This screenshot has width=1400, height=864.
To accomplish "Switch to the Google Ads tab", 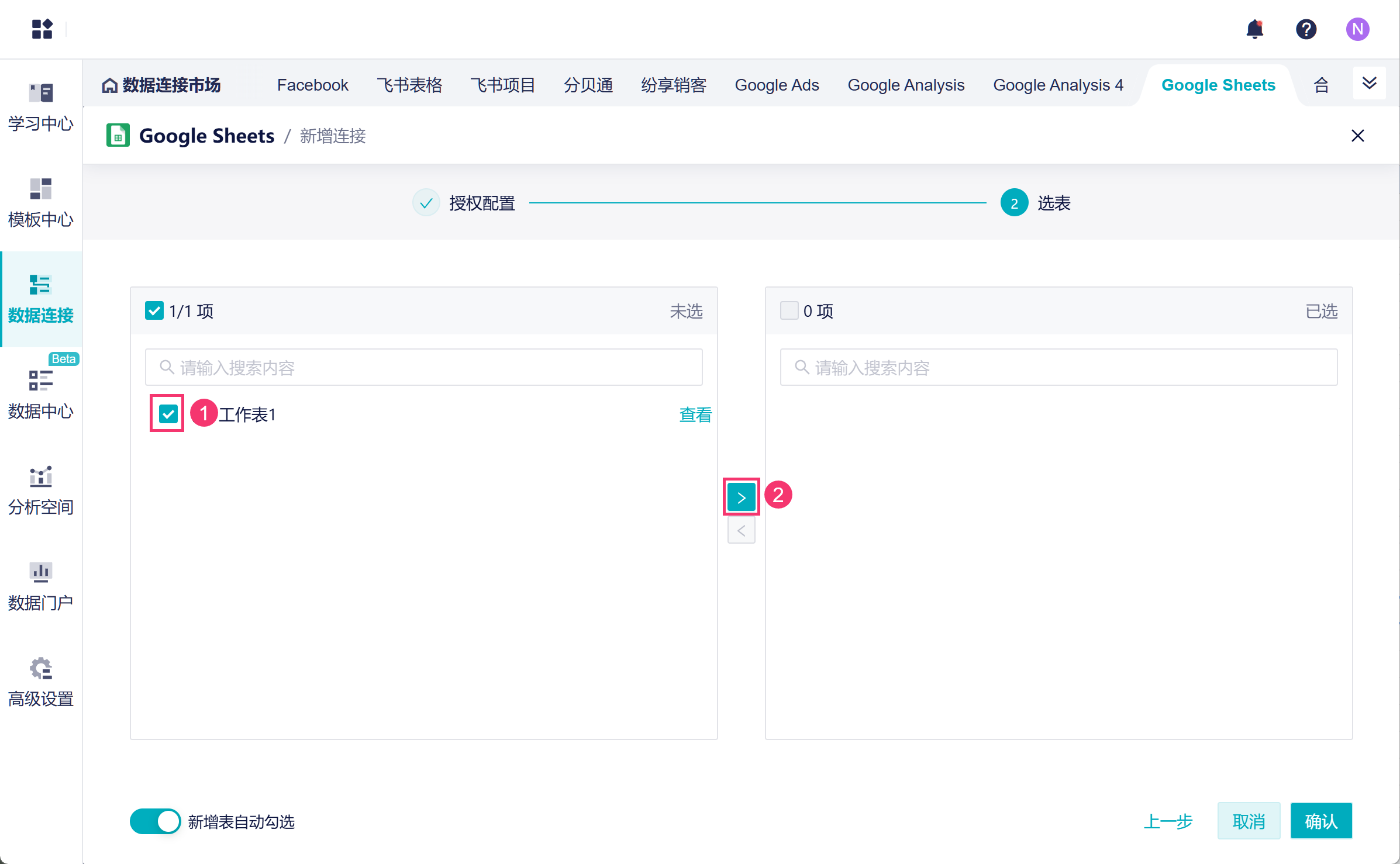I will point(777,85).
